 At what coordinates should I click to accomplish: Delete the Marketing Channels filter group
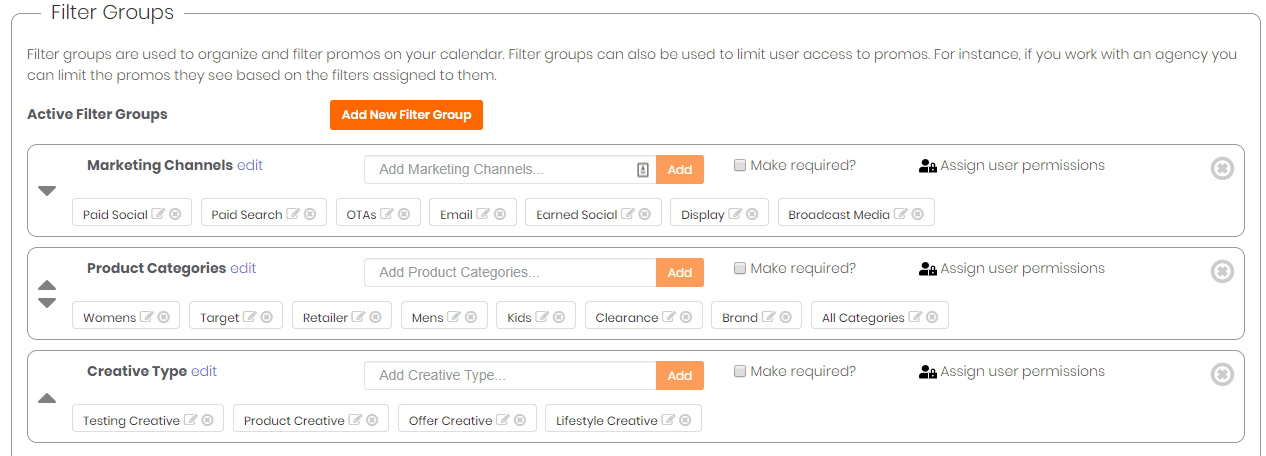[1222, 168]
